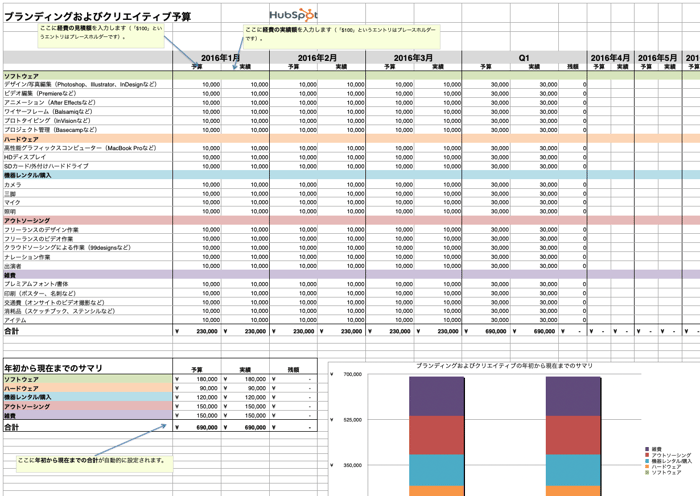The image size is (700, 496).
Task: Click the Q1 quarter header
Action: point(524,58)
